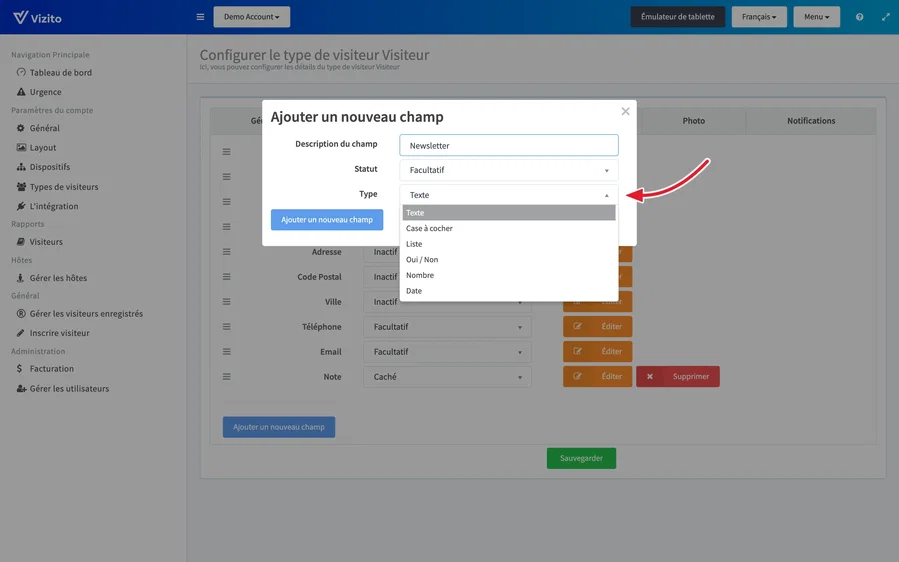Click the Urgence warning triangle icon
The image size is (899, 562).
(21, 92)
